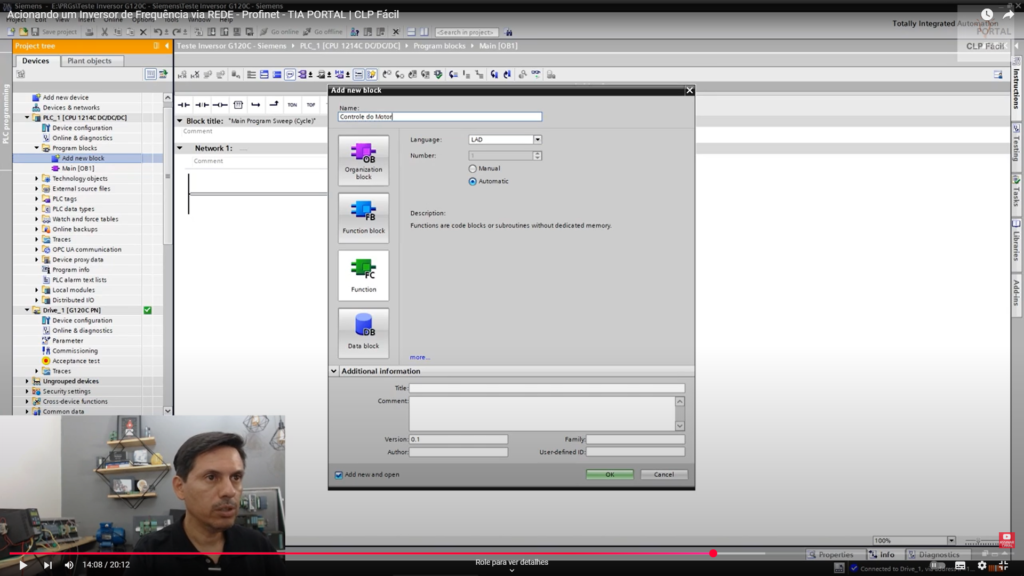Click the red video progress scrubber
The width and height of the screenshot is (1024, 576).
click(713, 553)
